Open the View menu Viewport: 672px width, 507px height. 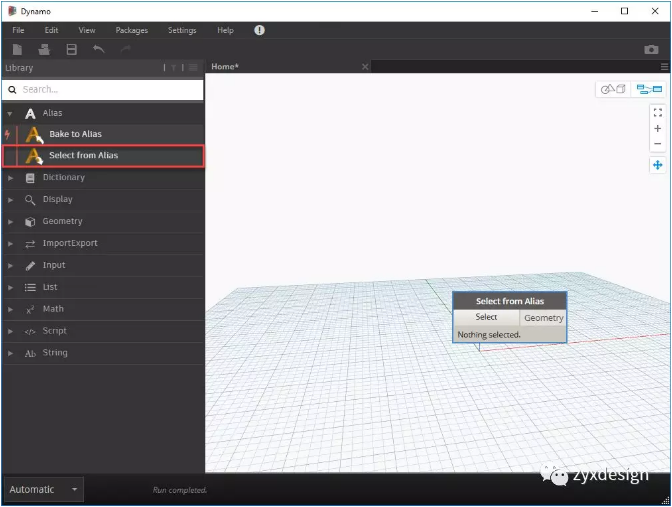point(87,30)
